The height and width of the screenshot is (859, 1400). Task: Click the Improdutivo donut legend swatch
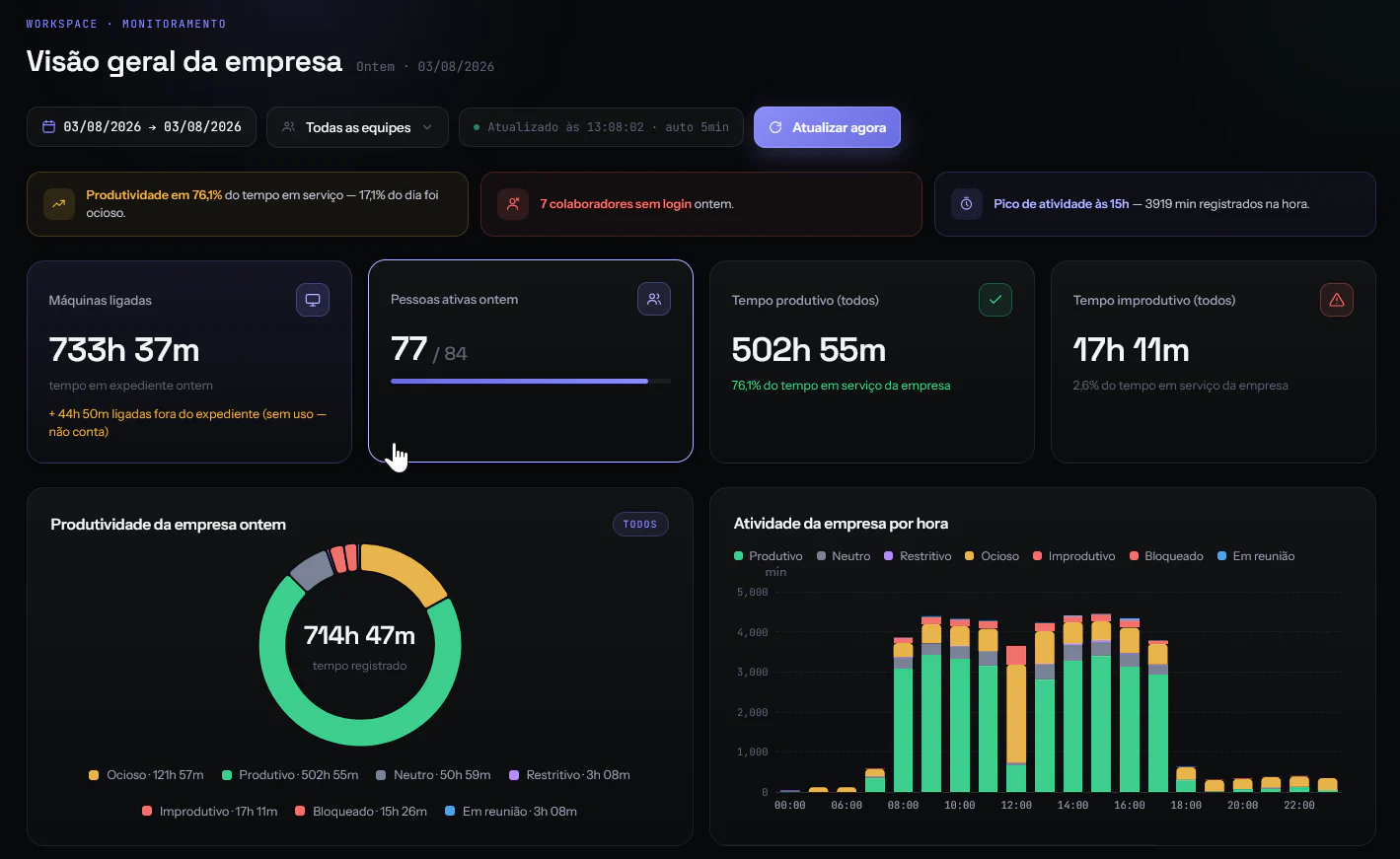point(147,812)
